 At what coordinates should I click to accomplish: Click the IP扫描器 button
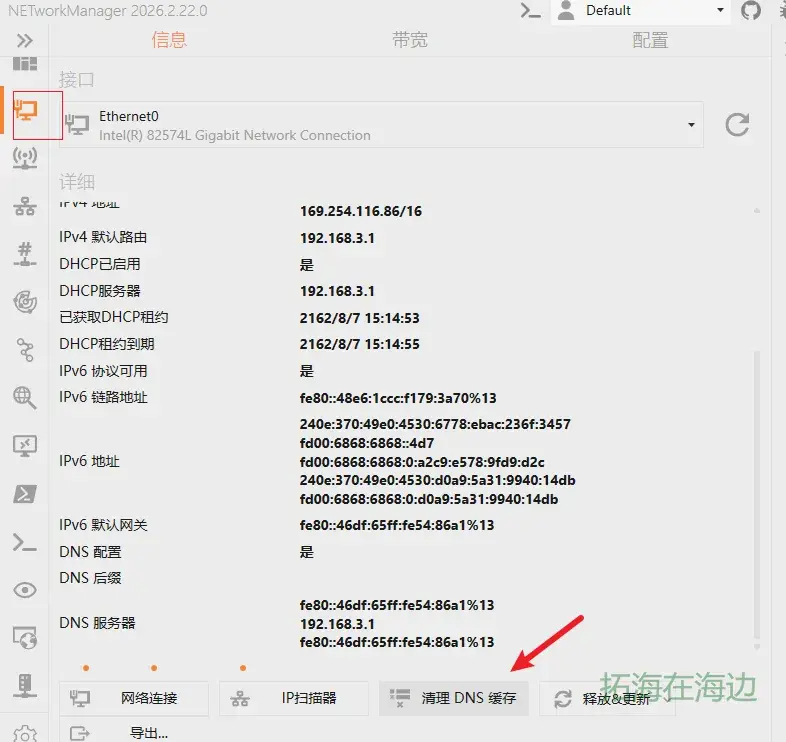[x=294, y=698]
